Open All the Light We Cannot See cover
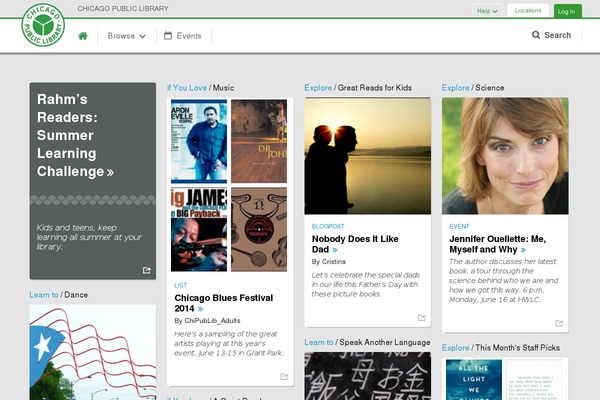The height and width of the screenshot is (400, 600). (474, 380)
